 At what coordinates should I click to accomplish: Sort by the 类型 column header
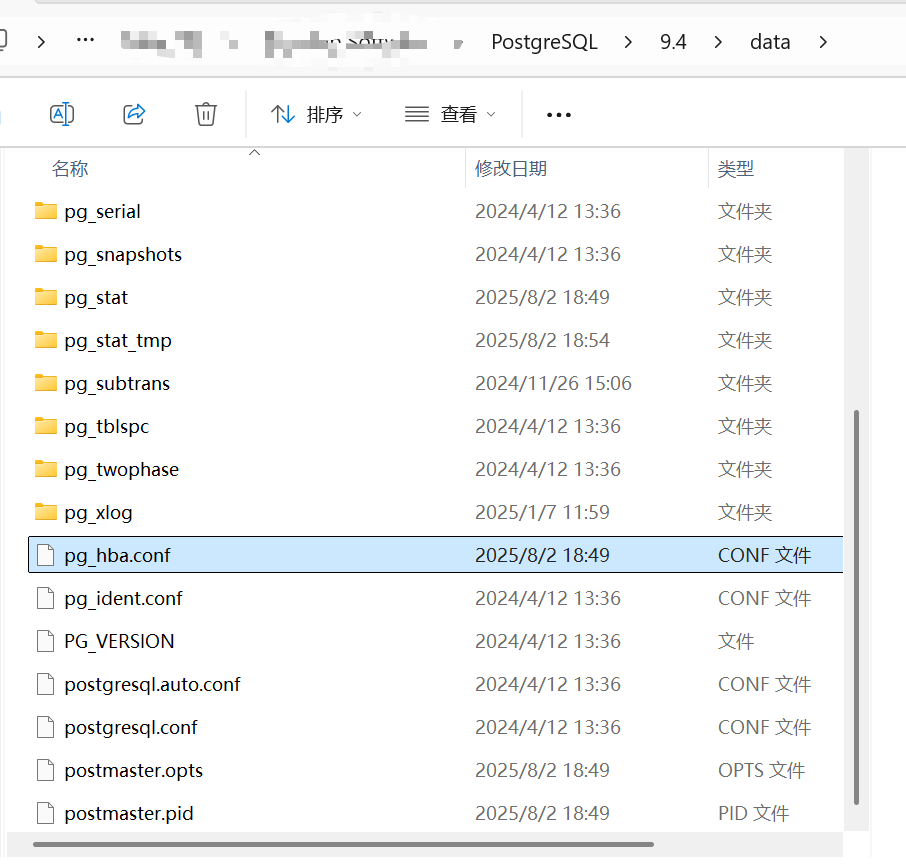[736, 169]
